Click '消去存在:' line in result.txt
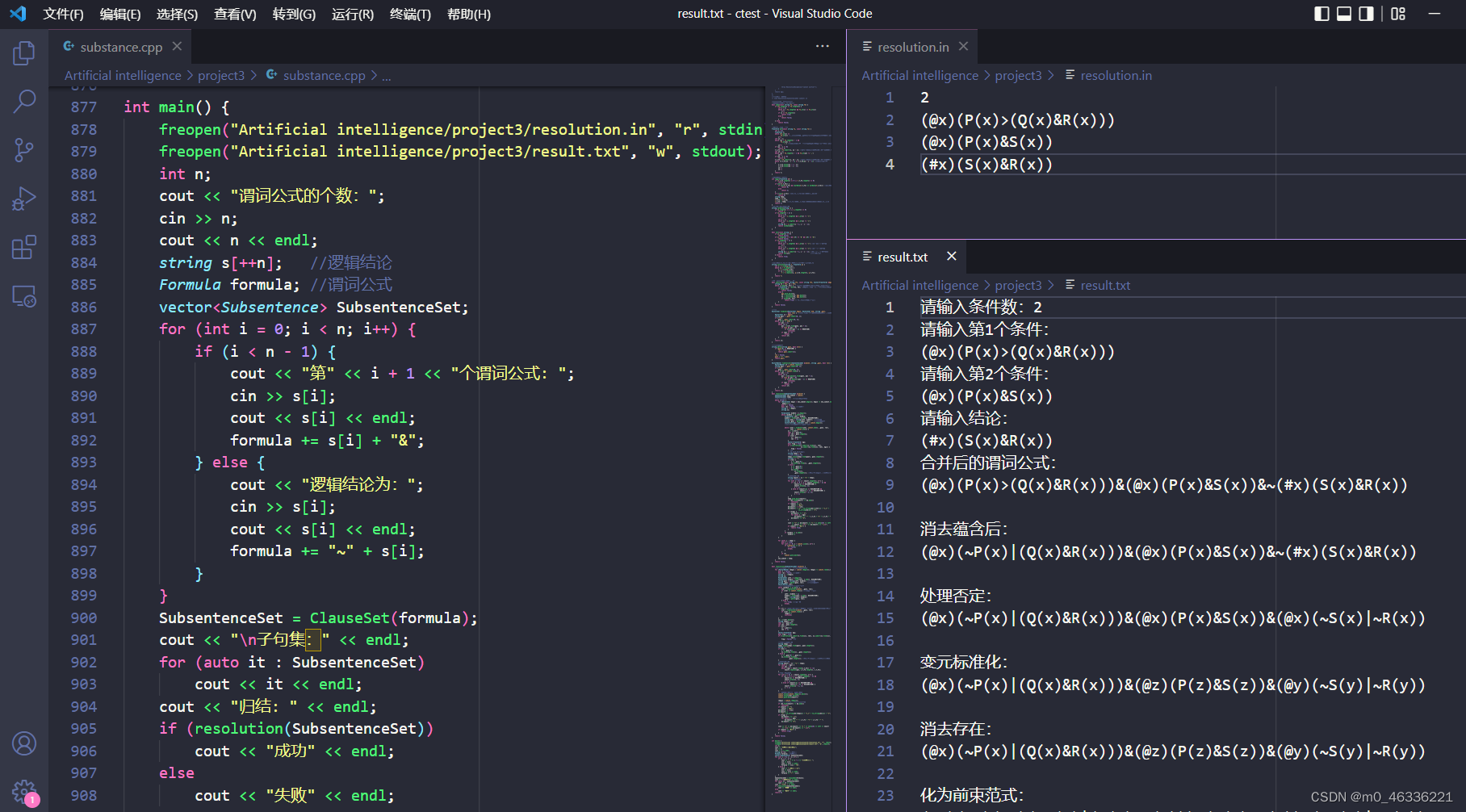The height and width of the screenshot is (812, 1466). pyautogui.click(x=956, y=729)
